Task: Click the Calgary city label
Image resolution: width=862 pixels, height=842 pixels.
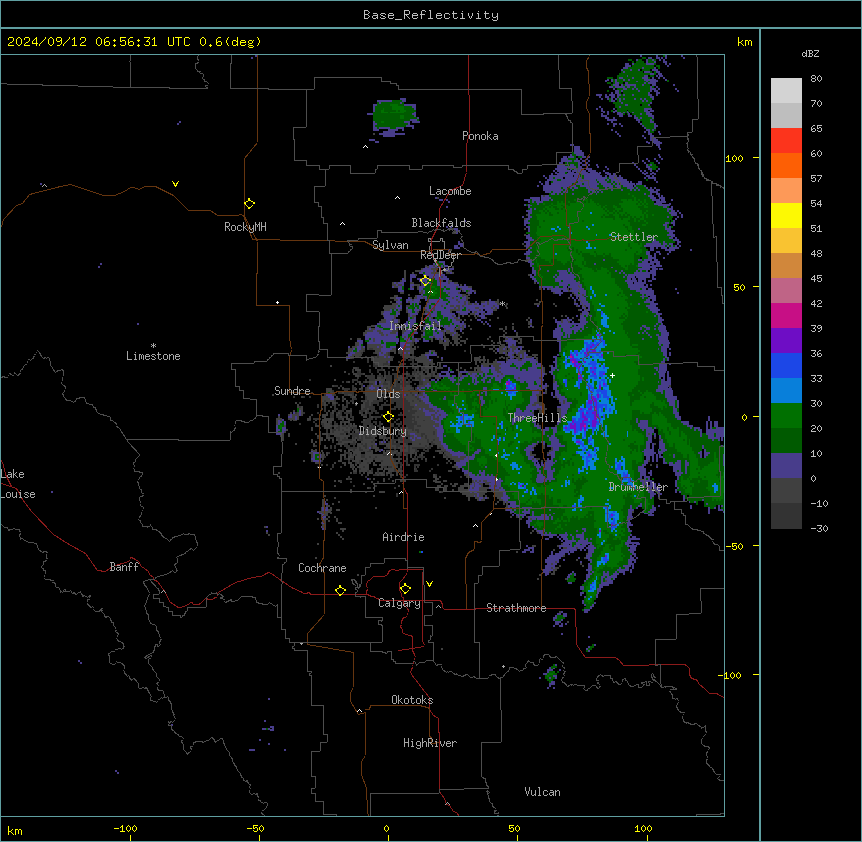Action: tap(399, 603)
